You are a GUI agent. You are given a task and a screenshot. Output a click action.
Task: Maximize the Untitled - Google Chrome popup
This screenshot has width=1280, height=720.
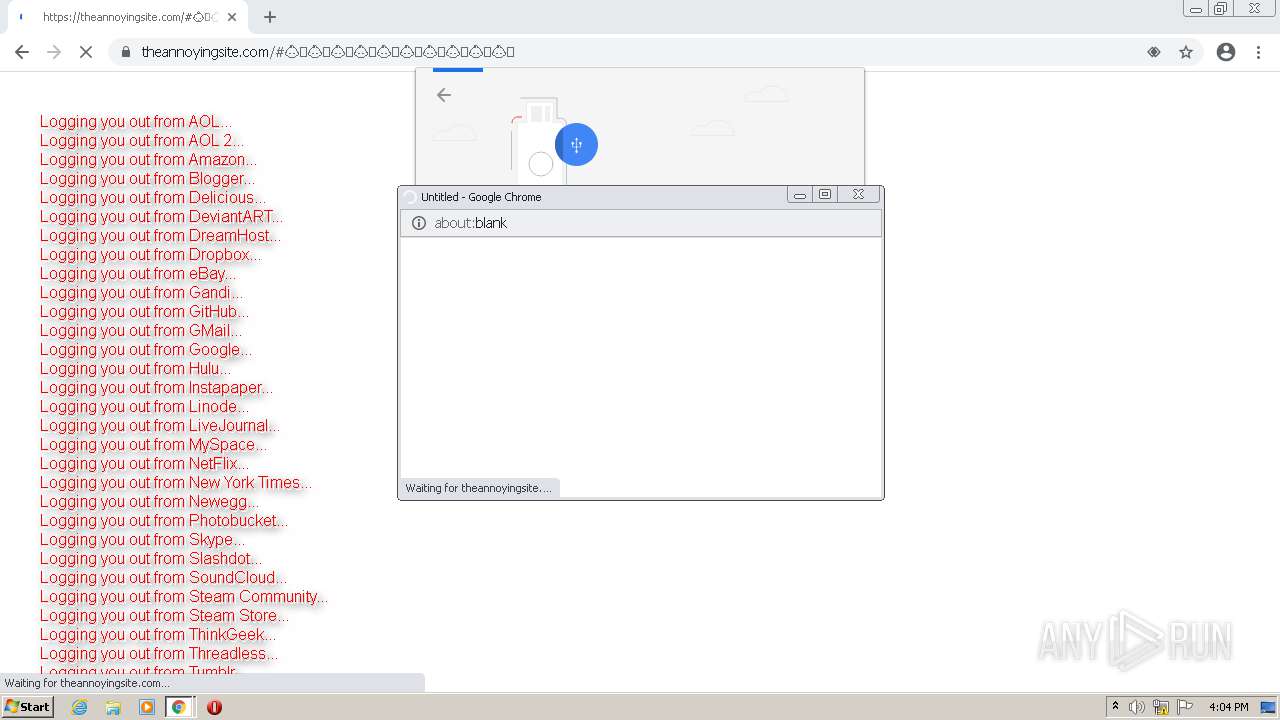click(x=825, y=195)
